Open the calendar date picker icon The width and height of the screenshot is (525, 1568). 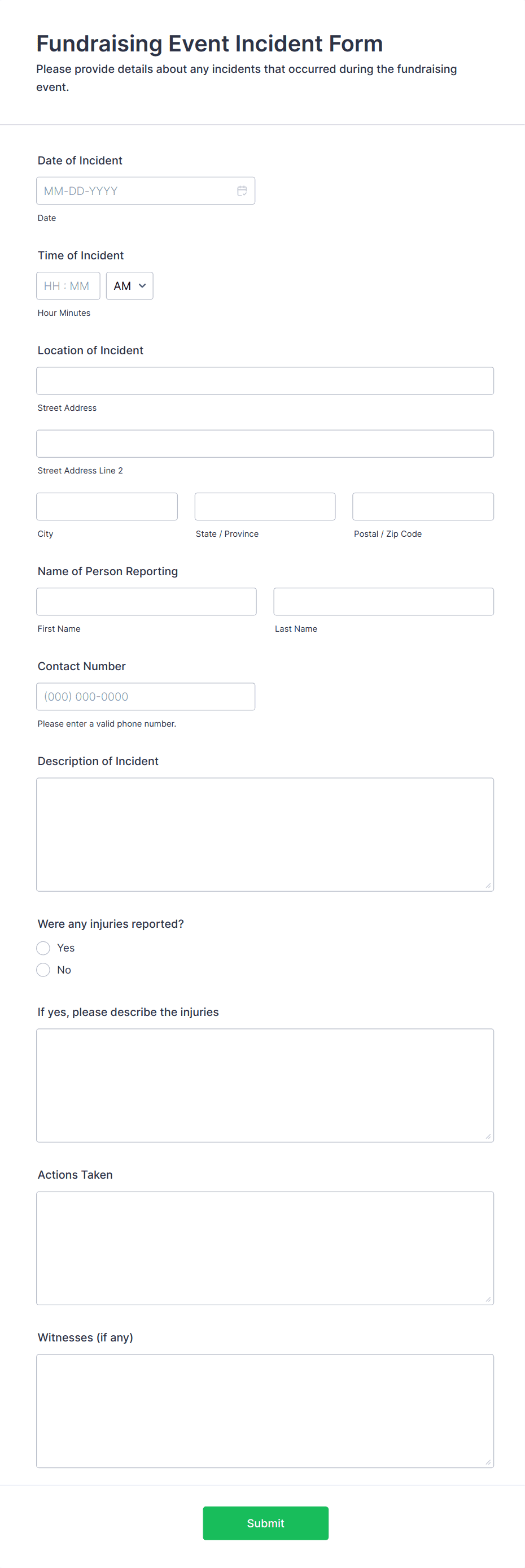tap(242, 190)
